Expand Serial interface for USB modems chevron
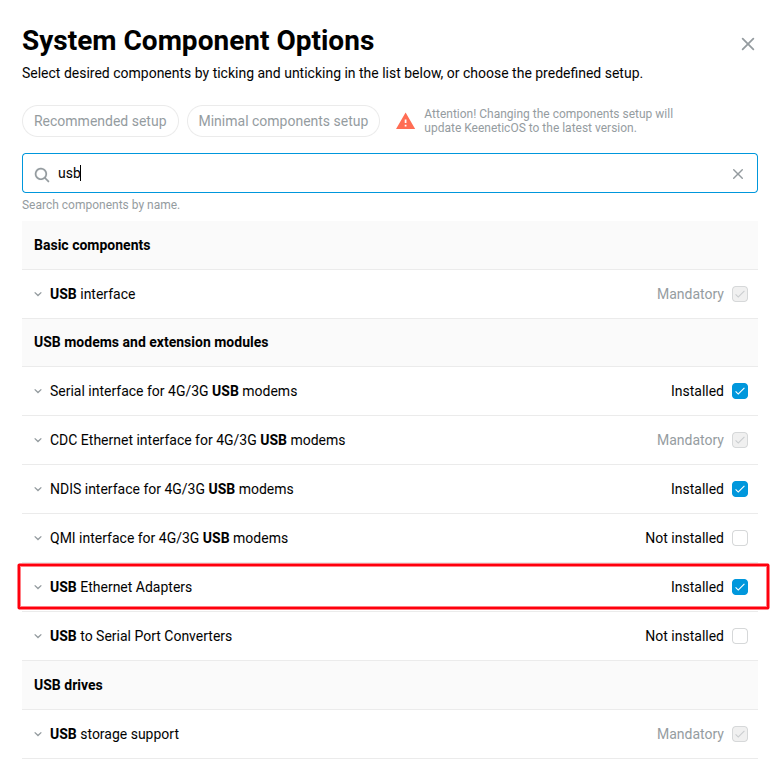The width and height of the screenshot is (776, 764). coord(38,391)
